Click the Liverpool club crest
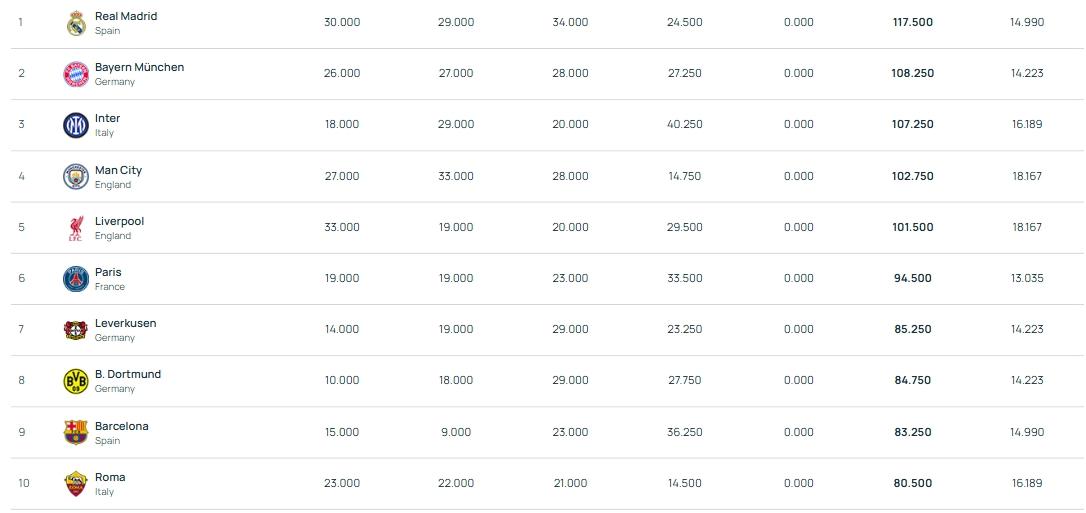1086x513 pixels. [76, 228]
